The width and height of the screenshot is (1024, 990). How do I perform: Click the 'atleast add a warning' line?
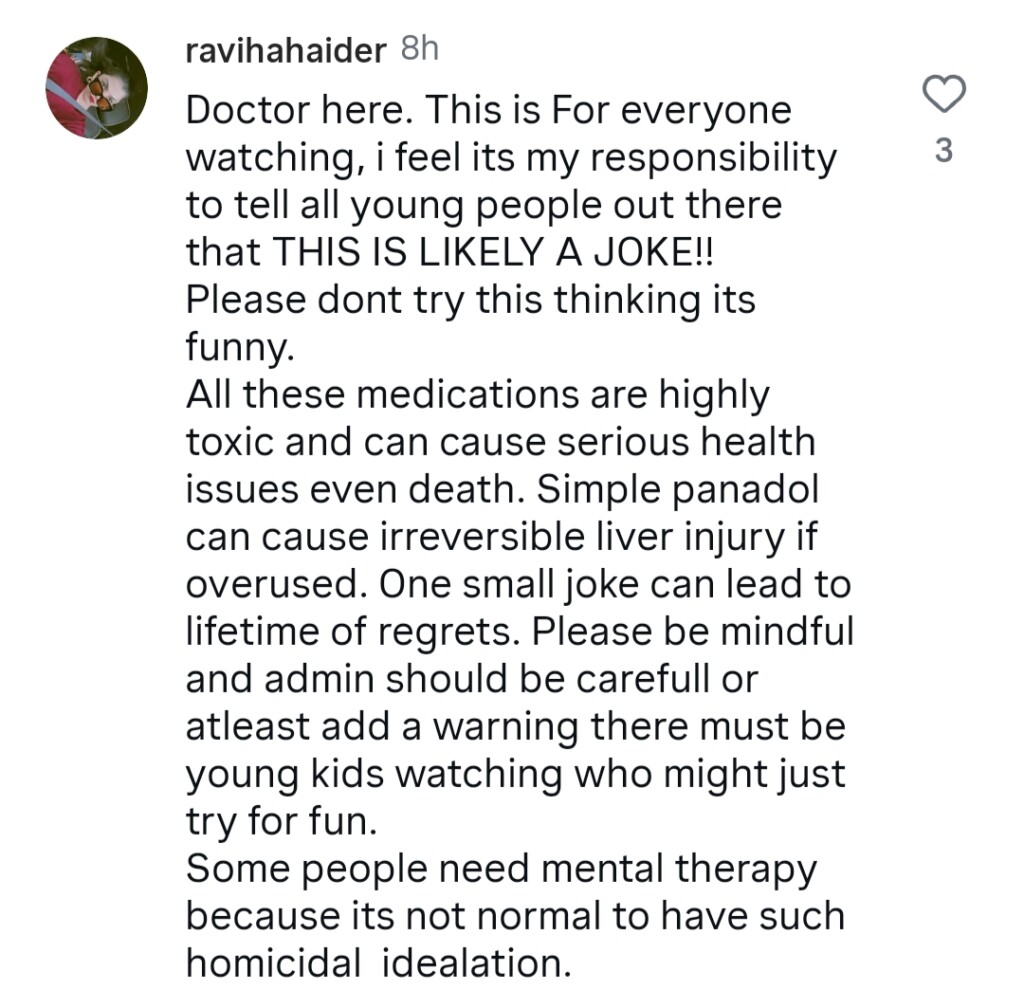click(383, 727)
